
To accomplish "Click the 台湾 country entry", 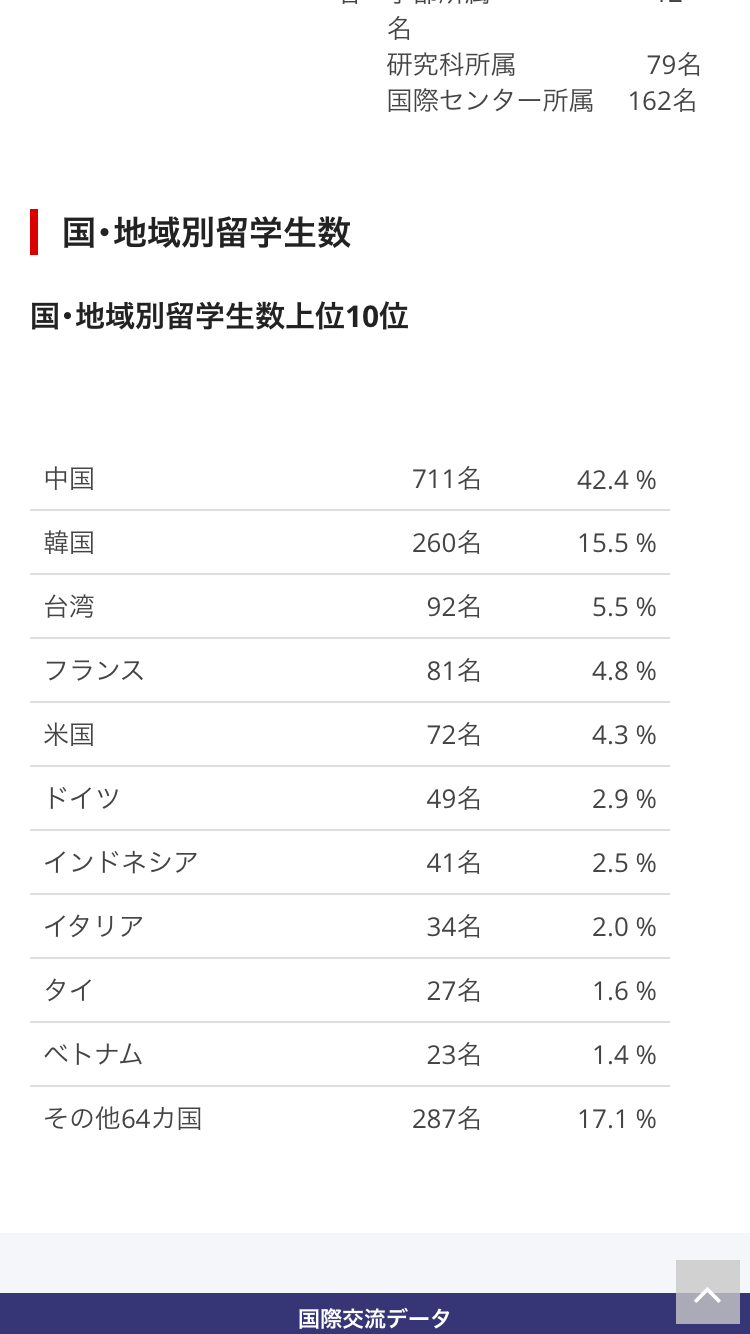I will (x=69, y=607).
